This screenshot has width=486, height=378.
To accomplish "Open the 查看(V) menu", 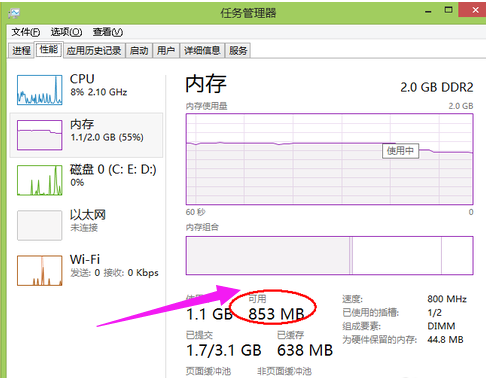I will click(108, 32).
